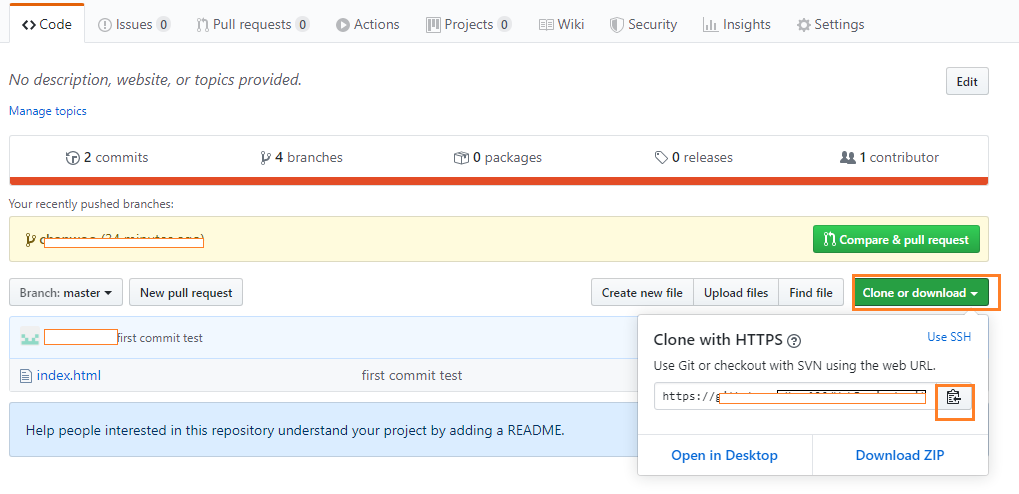This screenshot has width=1019, height=494.
Task: Click the Find file button
Action: click(x=811, y=292)
